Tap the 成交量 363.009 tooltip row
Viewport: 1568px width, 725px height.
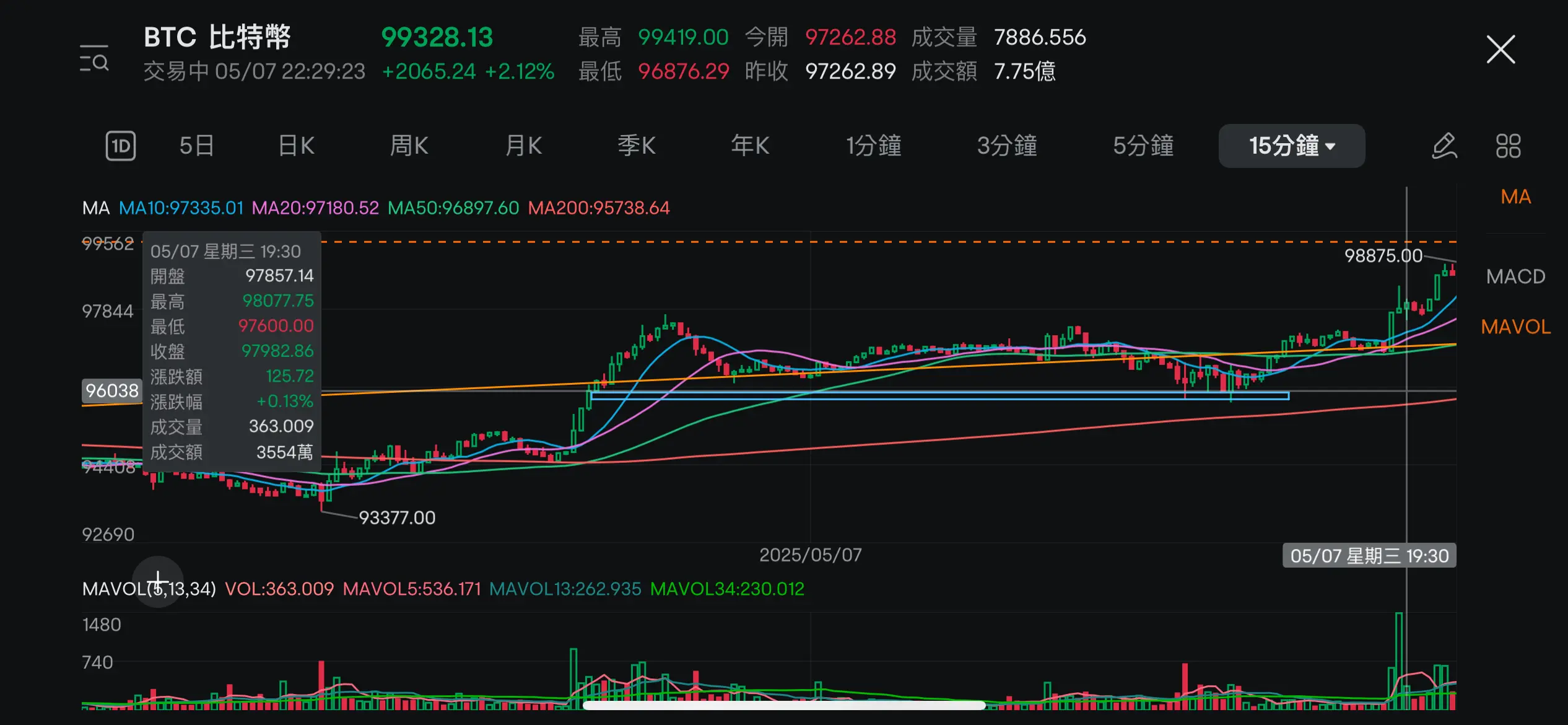[232, 426]
